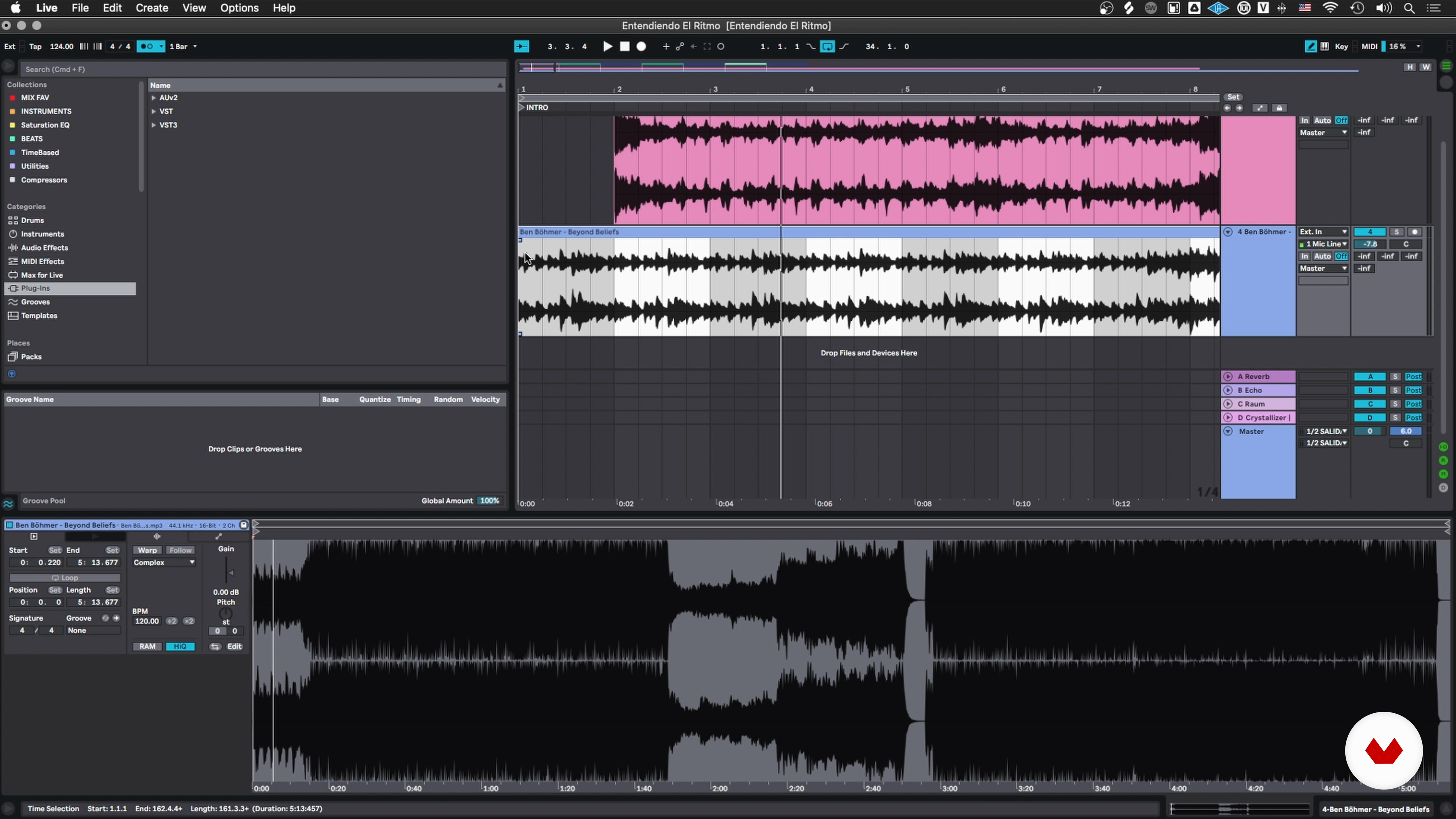Arm recording on 4 Ben Böhmer track
Viewport: 1456px width, 819px height.
point(1415,232)
